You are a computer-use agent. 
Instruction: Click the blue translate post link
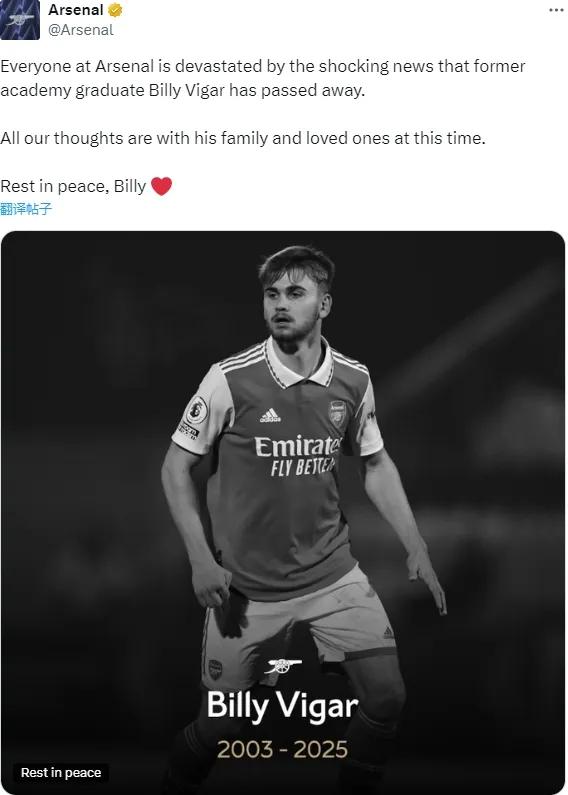pos(26,208)
